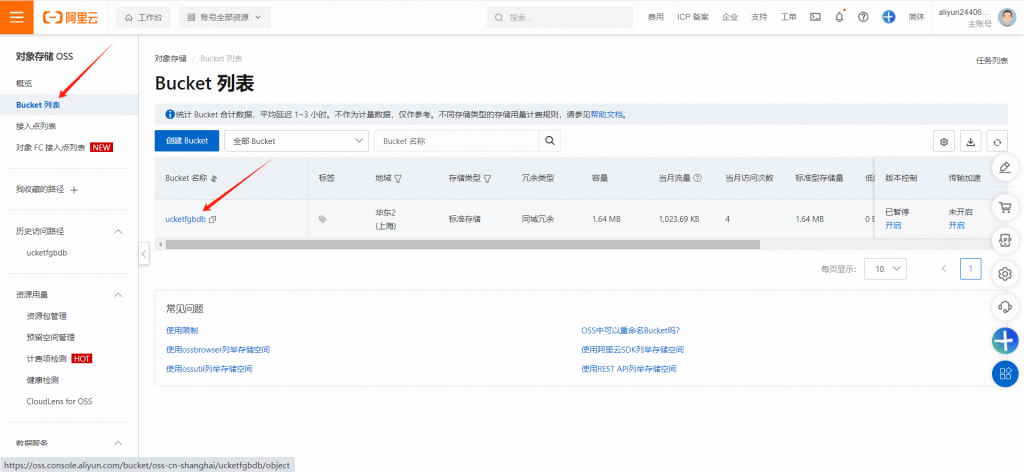This screenshot has width=1024, height=472.
Task: Open the task list link
Action: point(991,60)
